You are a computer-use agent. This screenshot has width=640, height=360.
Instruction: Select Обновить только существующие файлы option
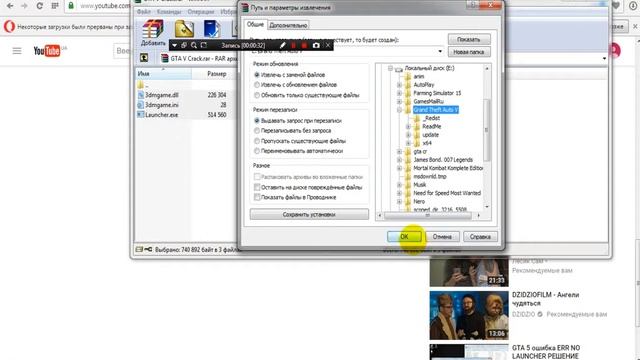point(257,95)
